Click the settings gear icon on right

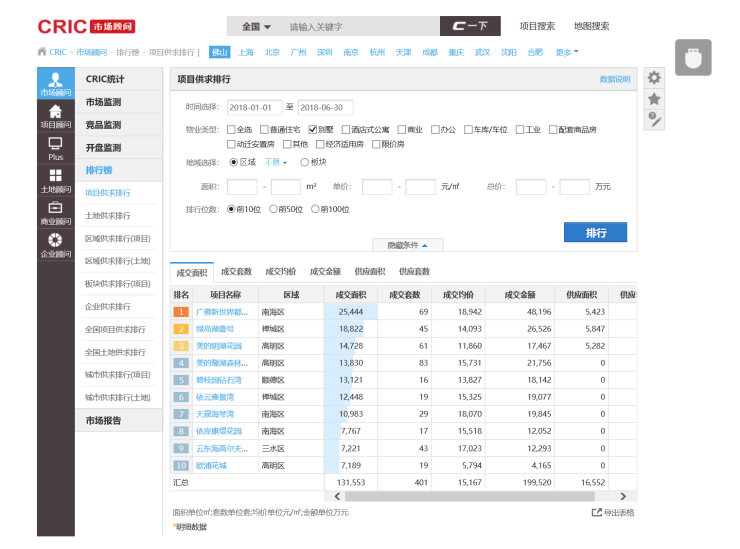pyautogui.click(x=655, y=78)
